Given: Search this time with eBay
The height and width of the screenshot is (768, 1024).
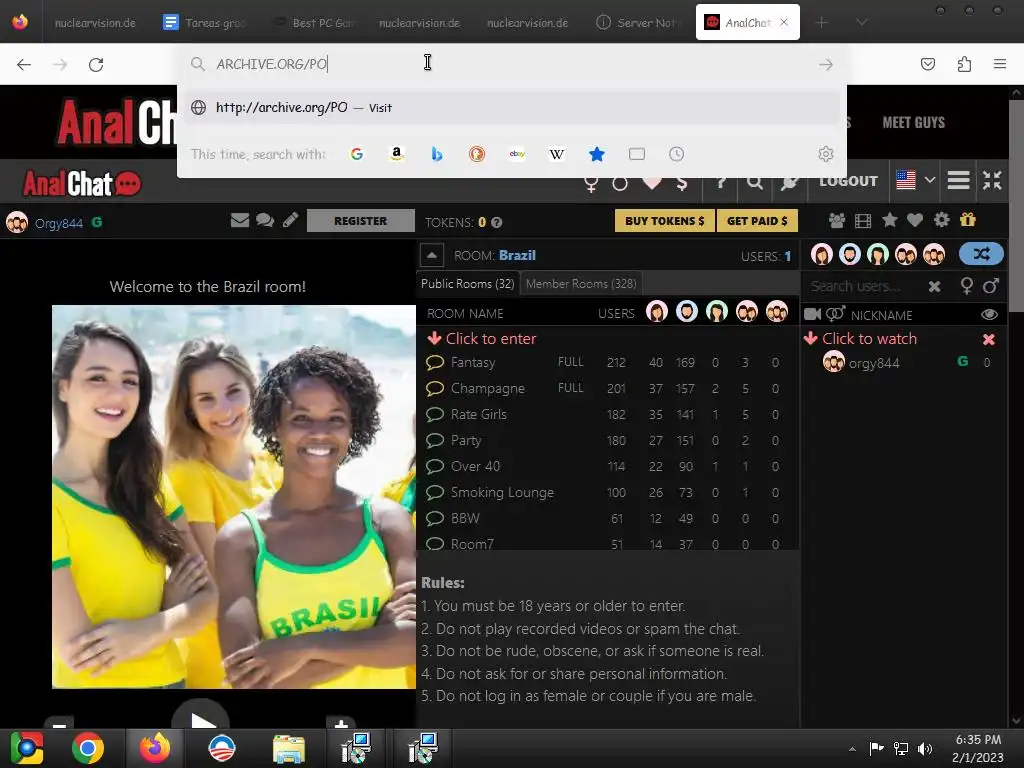Looking at the screenshot, I should pos(517,154).
